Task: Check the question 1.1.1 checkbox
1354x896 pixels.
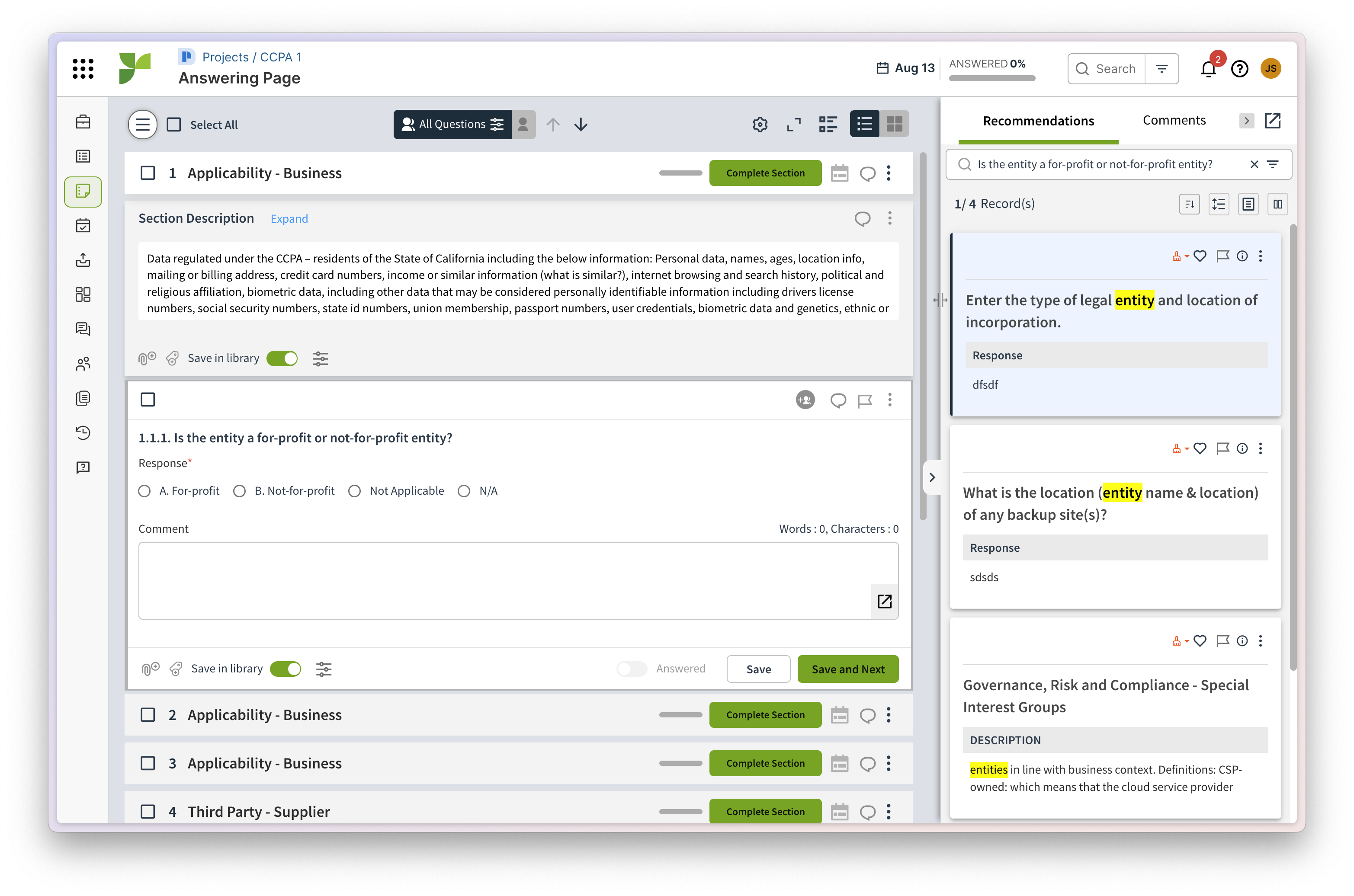Action: coord(148,400)
